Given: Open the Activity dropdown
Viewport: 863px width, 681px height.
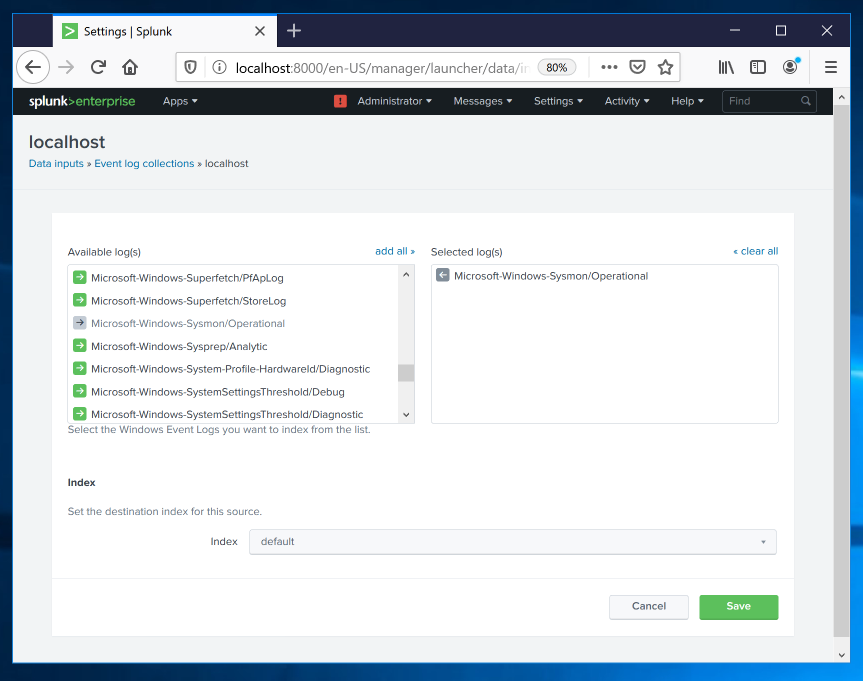Looking at the screenshot, I should (627, 101).
